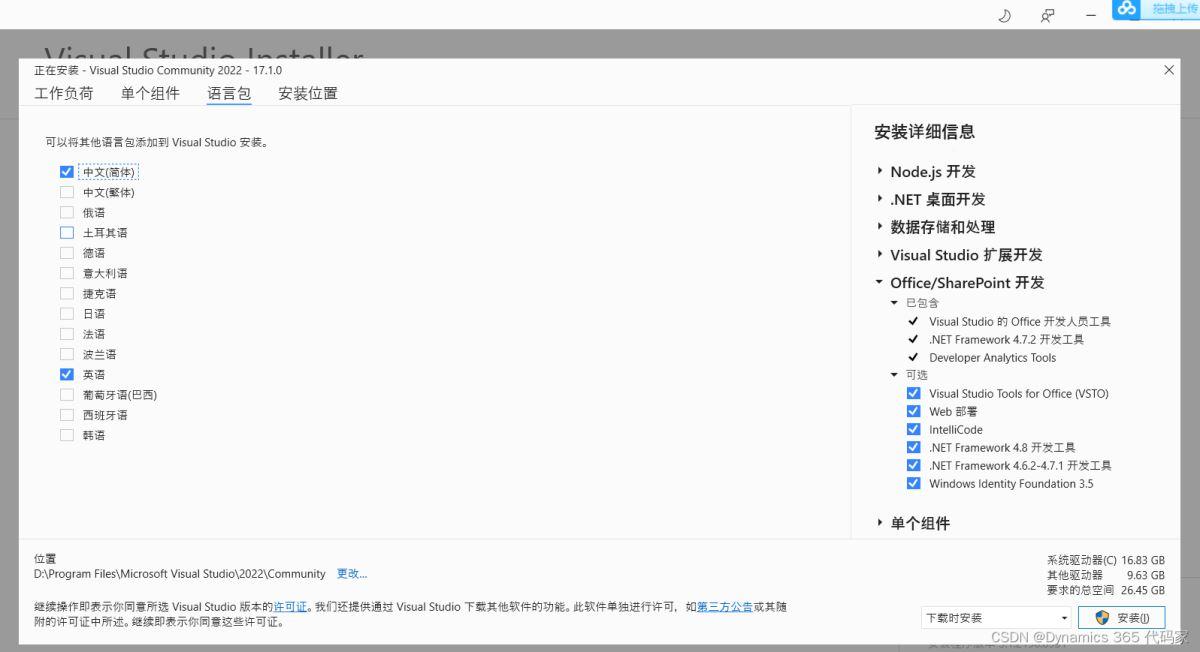The width and height of the screenshot is (1200, 652).
Task: Select the included item Visual Studio 的 Office 开发人员工具
Action: [x=1020, y=322]
